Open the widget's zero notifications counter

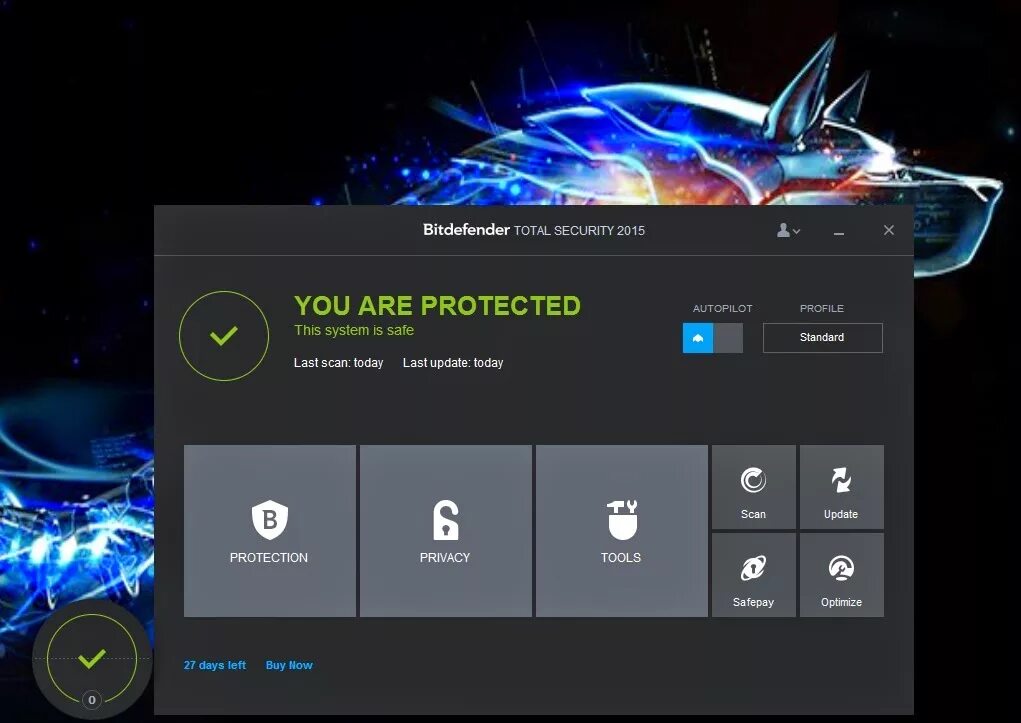[x=92, y=700]
